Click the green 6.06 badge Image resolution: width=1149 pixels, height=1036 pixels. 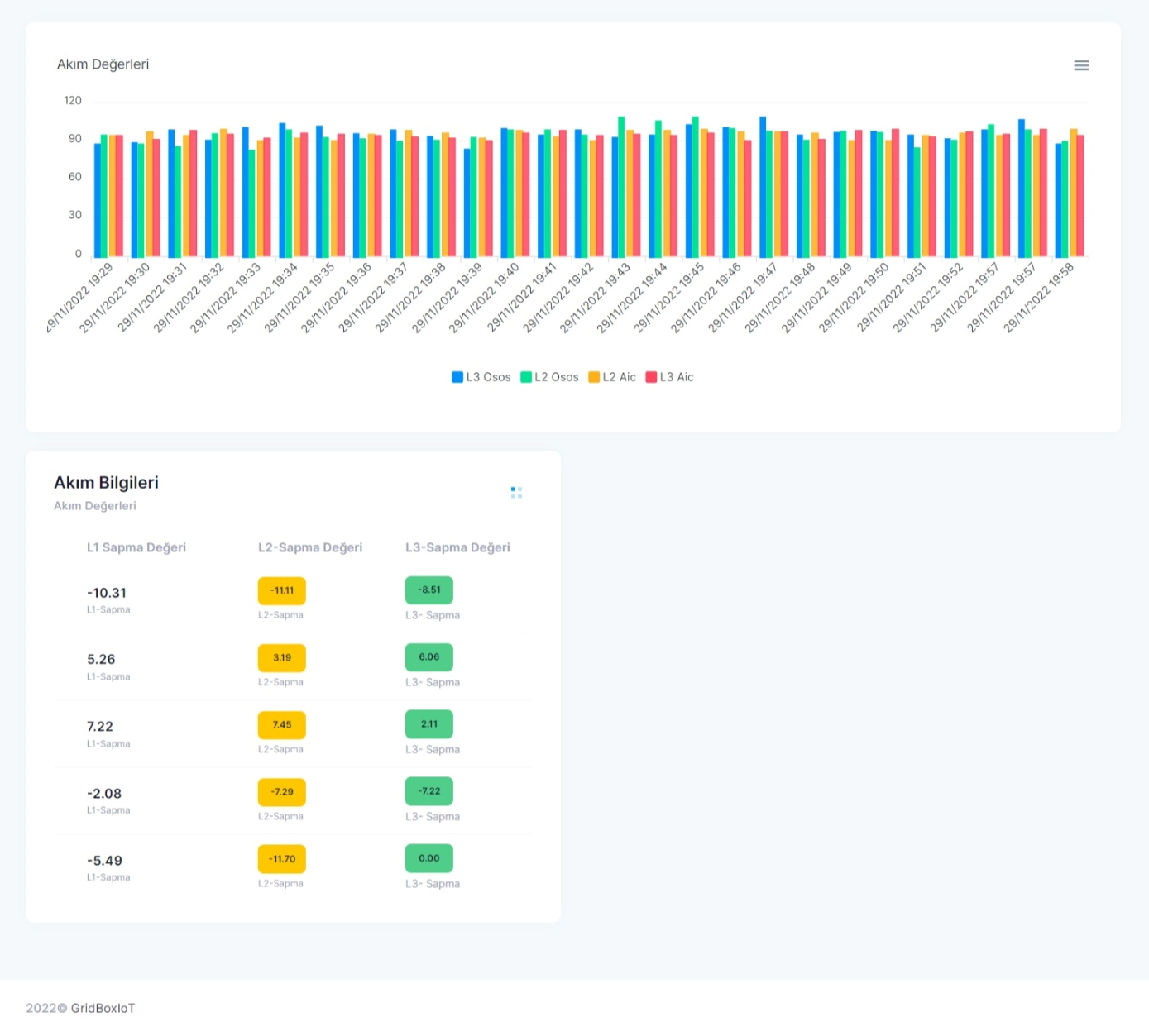coord(428,657)
